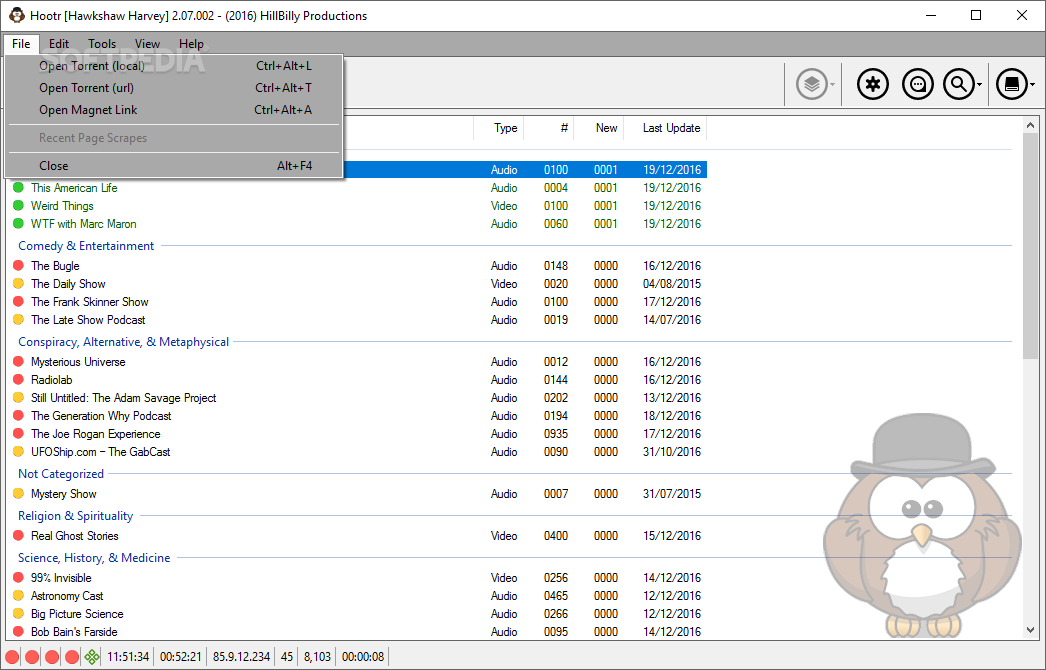The image size is (1046, 670).
Task: Click the 04/08/2015 date for The Daily Show
Action: coord(672,284)
